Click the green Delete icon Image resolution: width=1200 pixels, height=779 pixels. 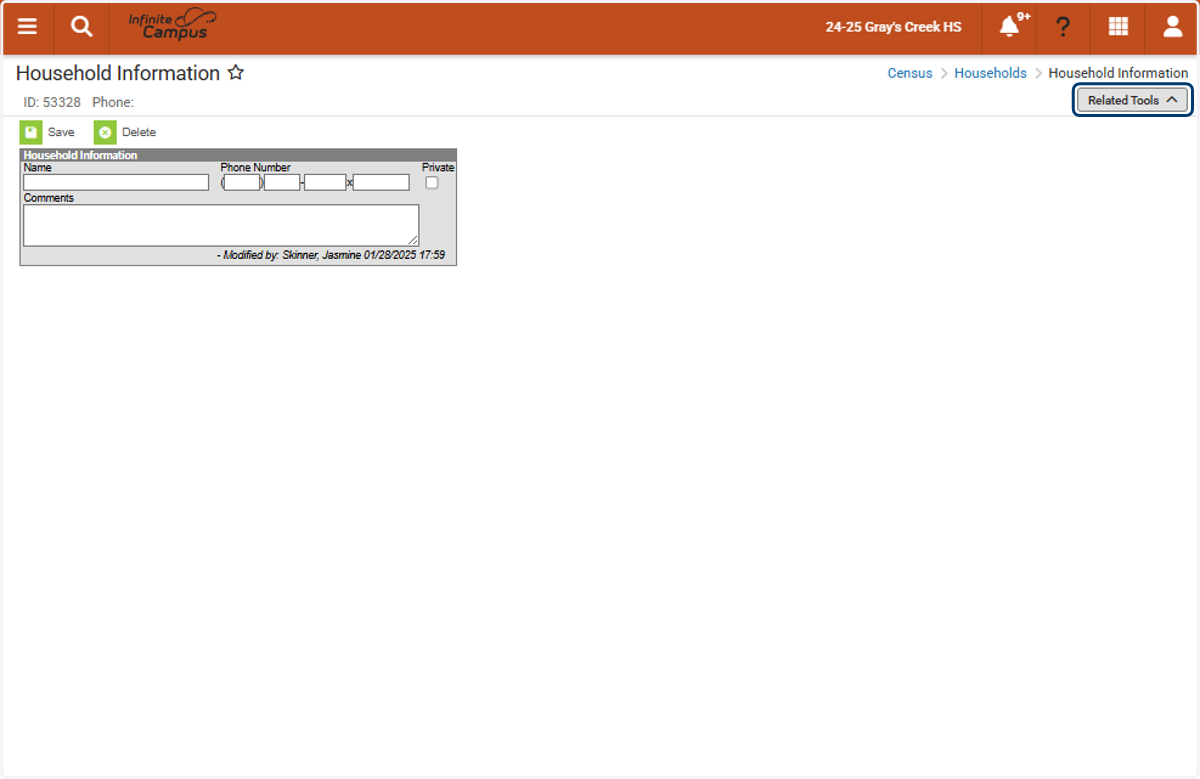tap(105, 132)
